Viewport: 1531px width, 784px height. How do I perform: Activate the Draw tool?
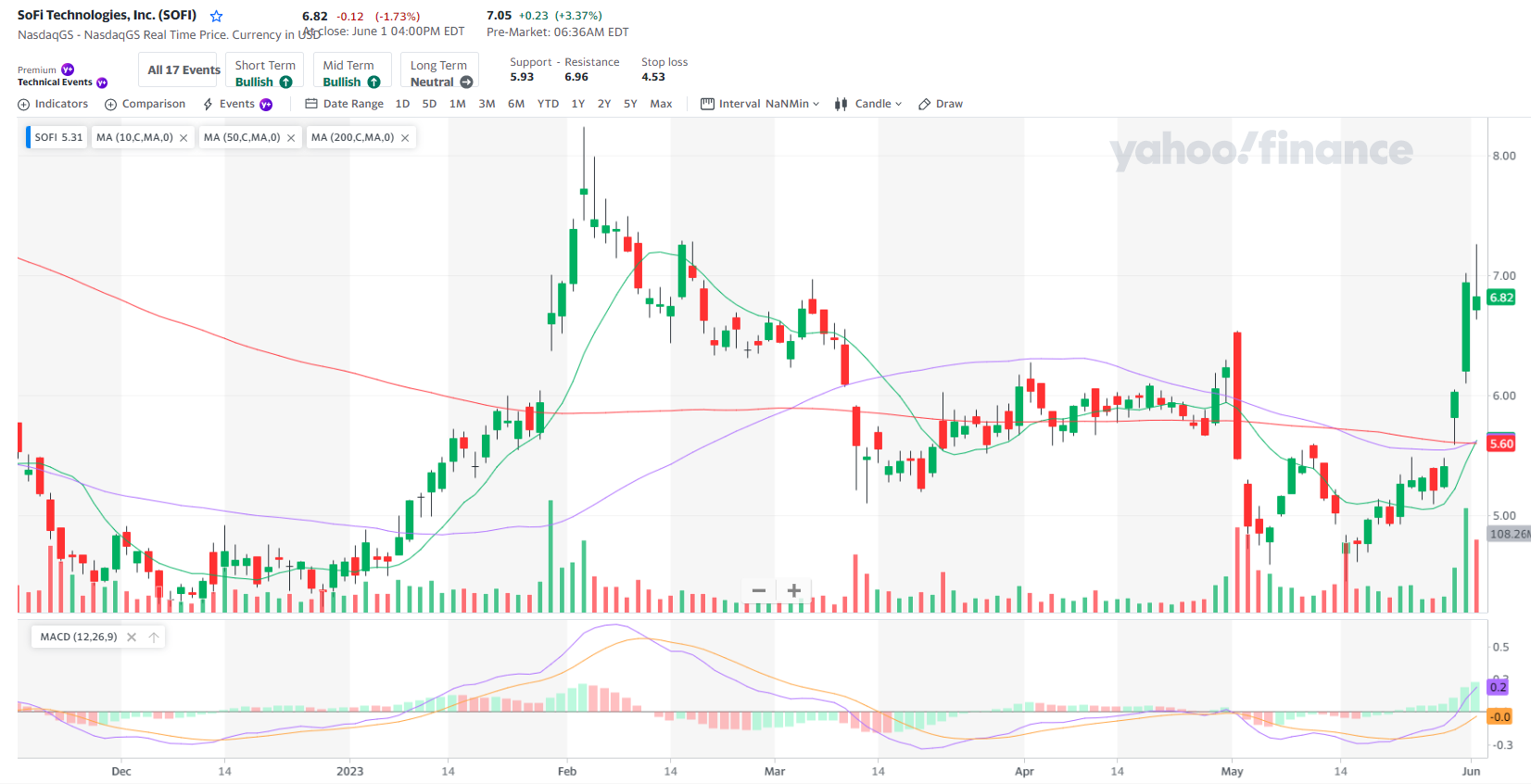pyautogui.click(x=941, y=104)
